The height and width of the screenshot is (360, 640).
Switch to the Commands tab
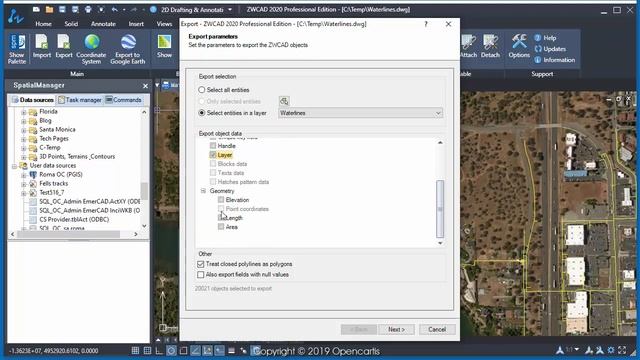point(123,100)
